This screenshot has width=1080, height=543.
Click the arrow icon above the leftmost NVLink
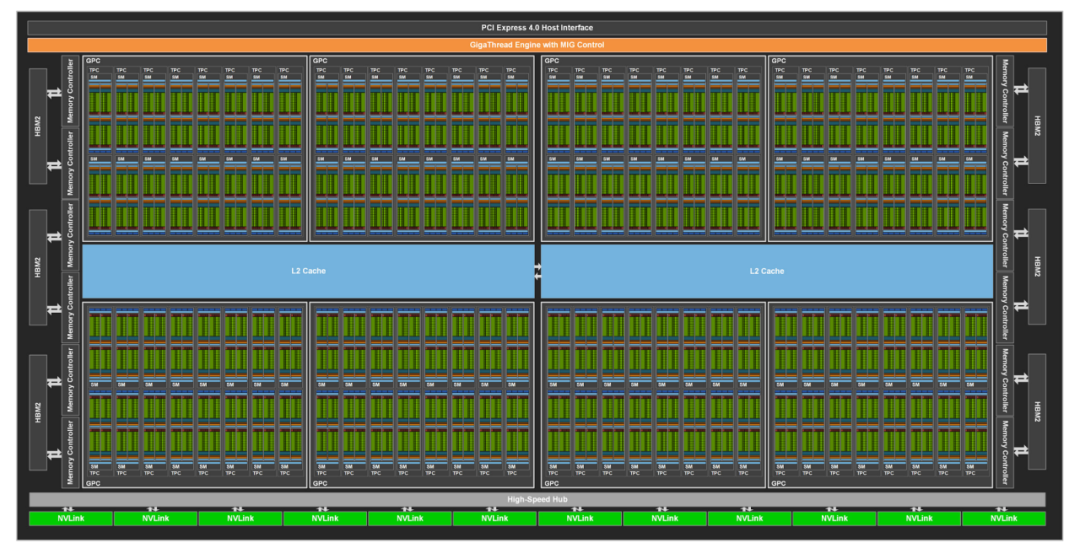(68, 509)
